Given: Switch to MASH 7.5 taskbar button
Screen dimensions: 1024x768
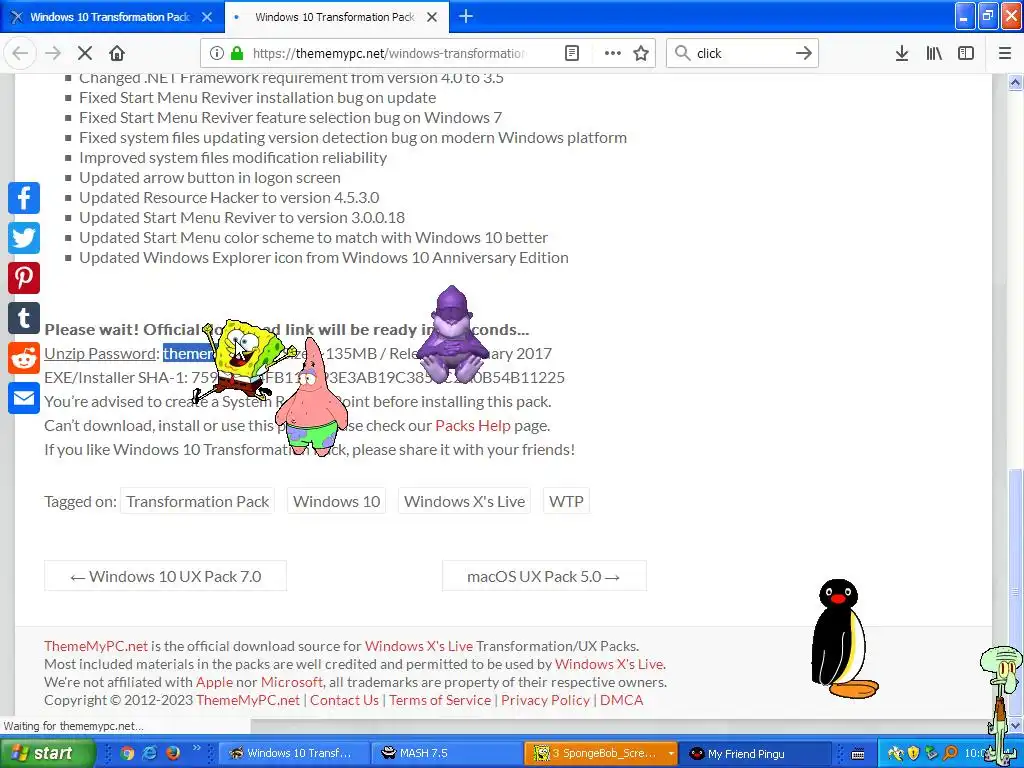Looking at the screenshot, I should [x=446, y=753].
